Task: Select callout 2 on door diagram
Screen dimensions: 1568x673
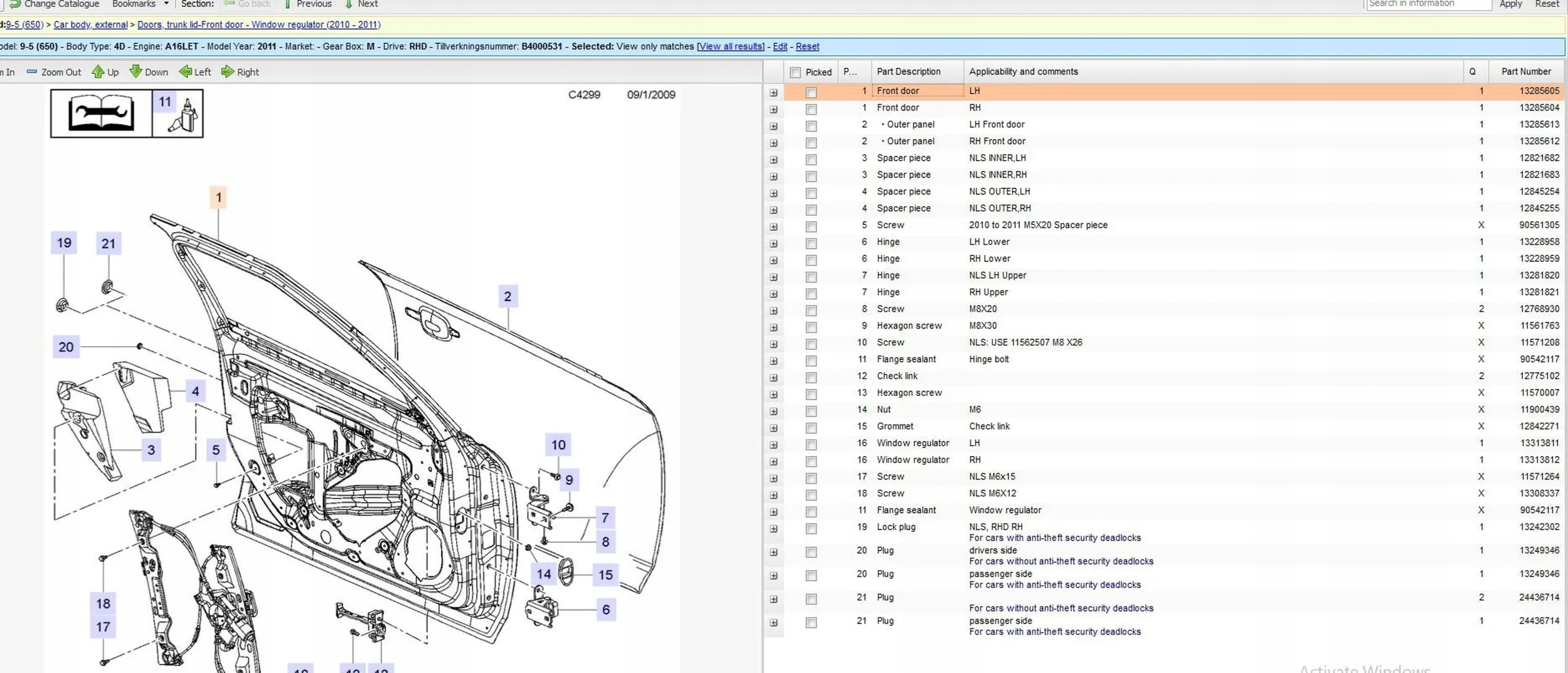Action: tap(507, 297)
